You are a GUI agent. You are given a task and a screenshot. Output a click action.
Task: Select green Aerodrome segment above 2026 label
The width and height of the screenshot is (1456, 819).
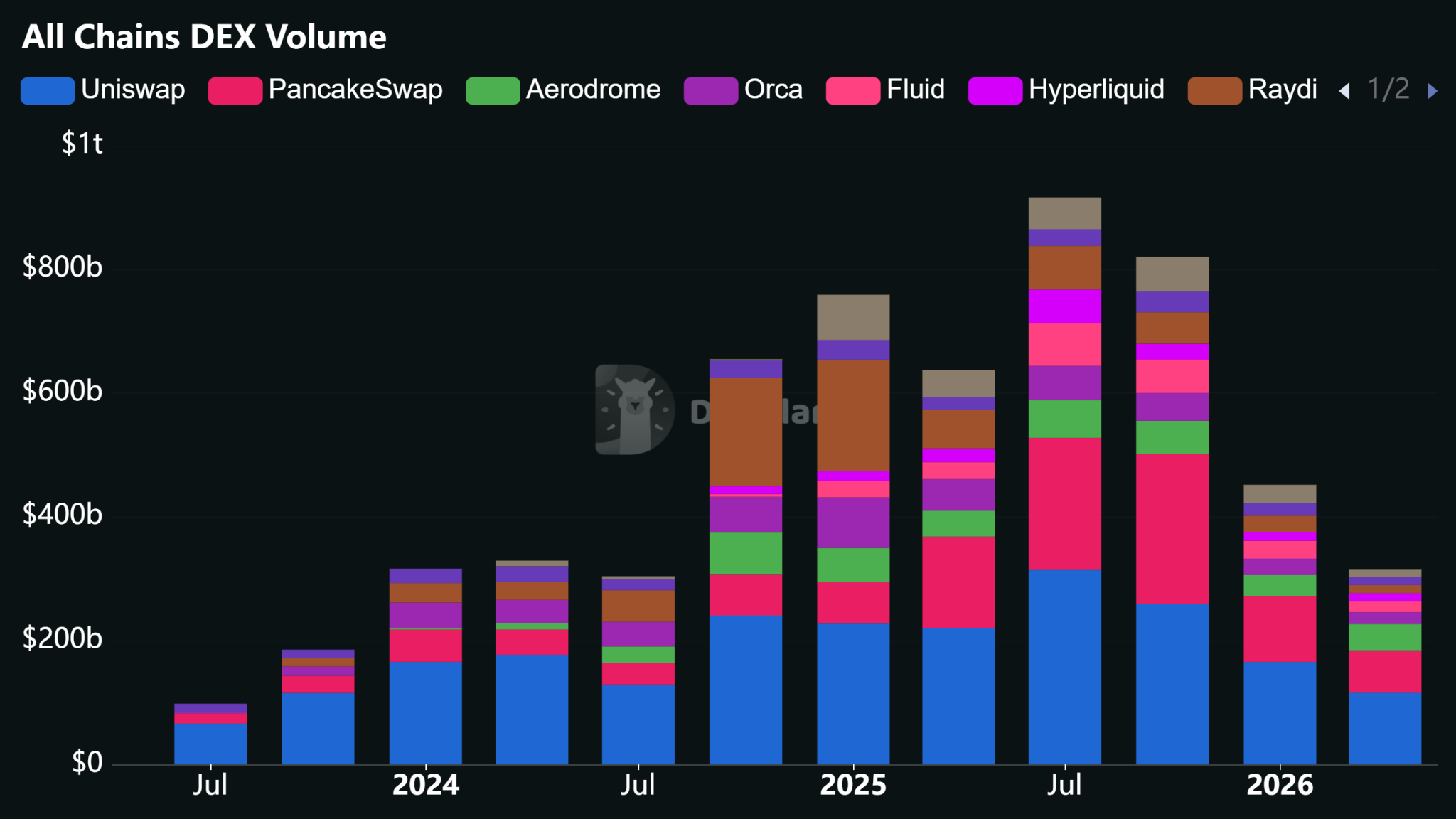1280,586
